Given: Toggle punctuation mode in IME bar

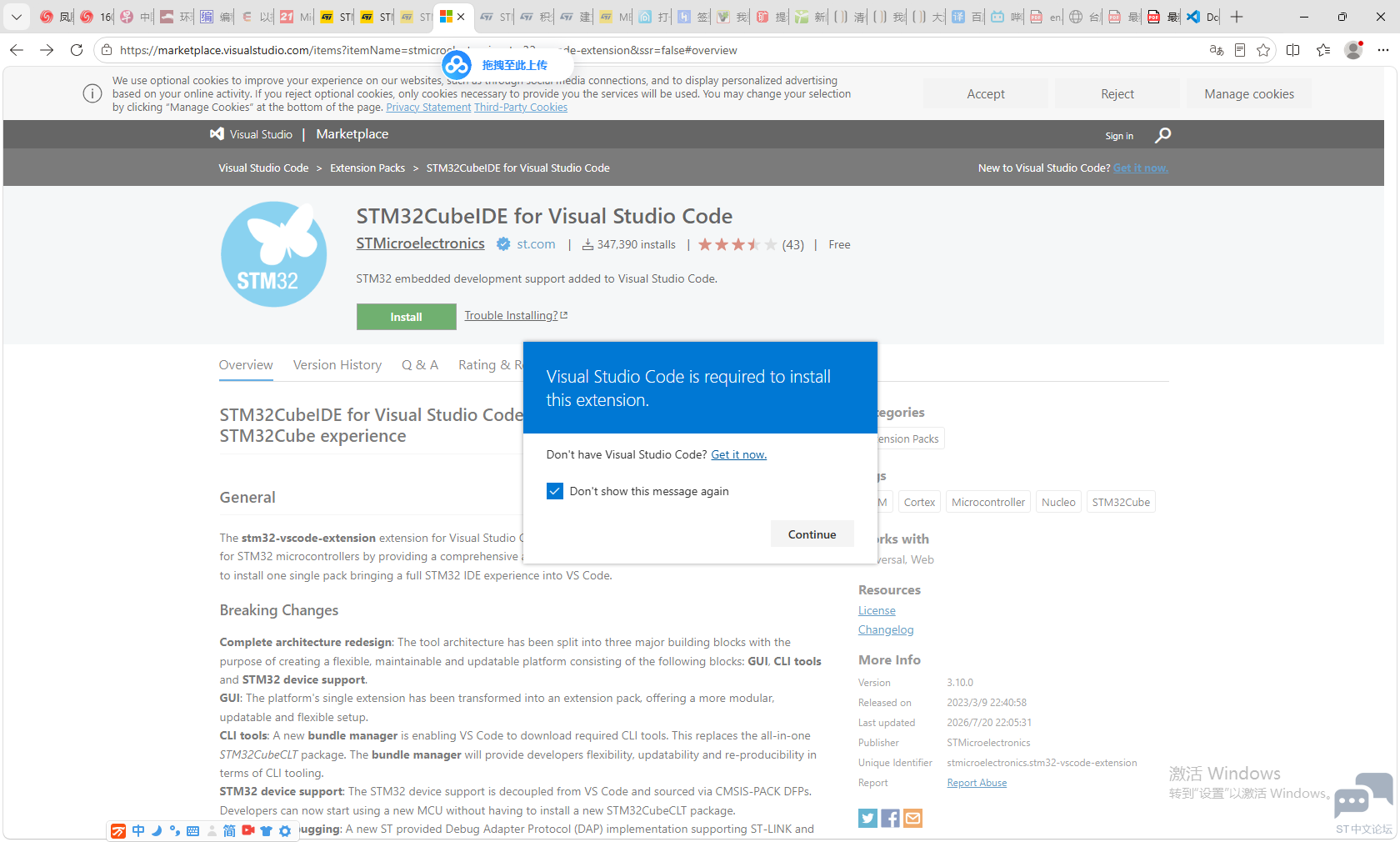Looking at the screenshot, I should click(x=175, y=831).
